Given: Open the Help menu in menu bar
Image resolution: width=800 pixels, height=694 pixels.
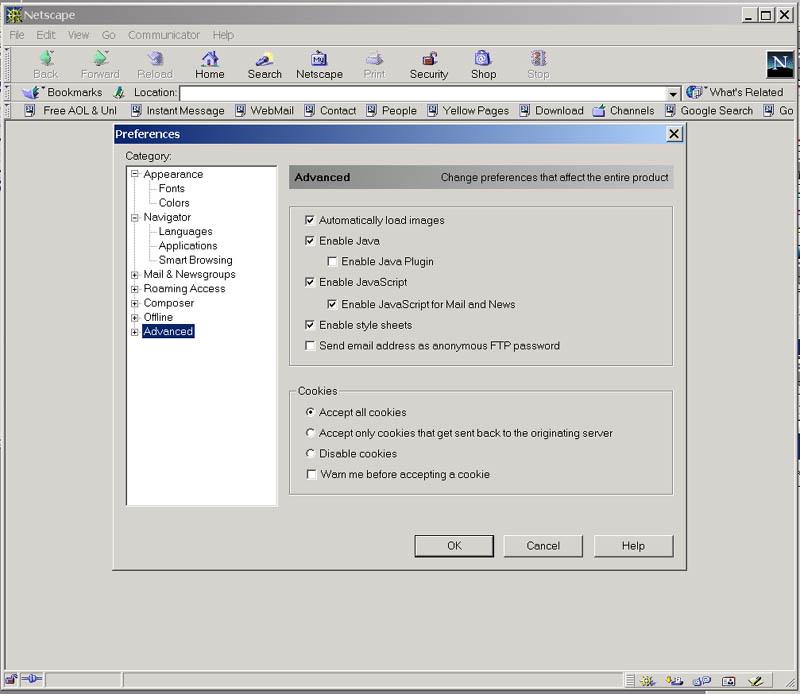Looking at the screenshot, I should point(223,35).
